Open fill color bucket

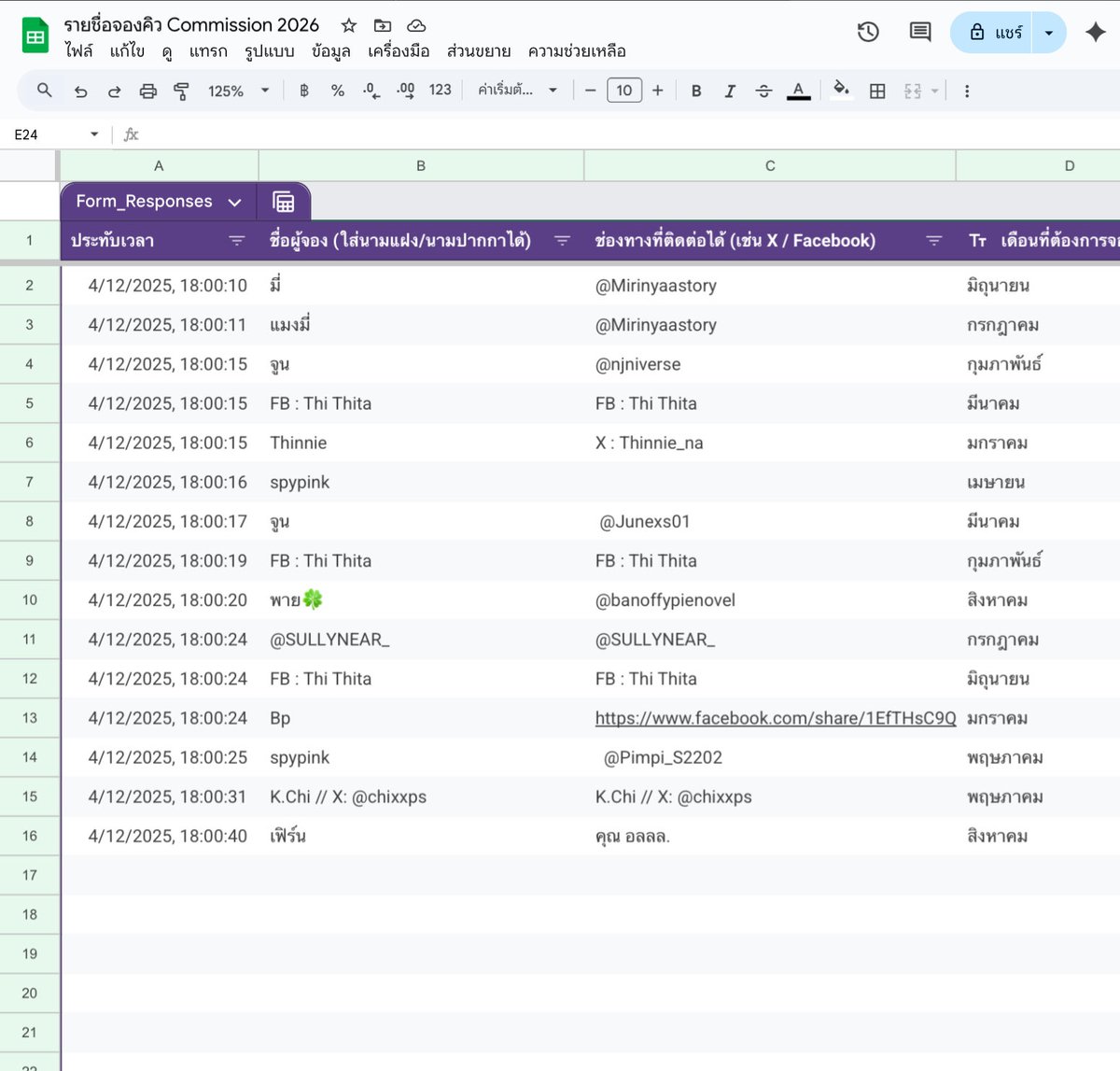[841, 91]
